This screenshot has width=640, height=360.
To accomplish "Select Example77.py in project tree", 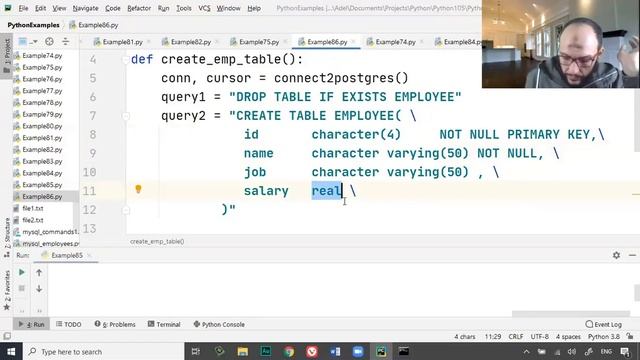I will [42, 91].
